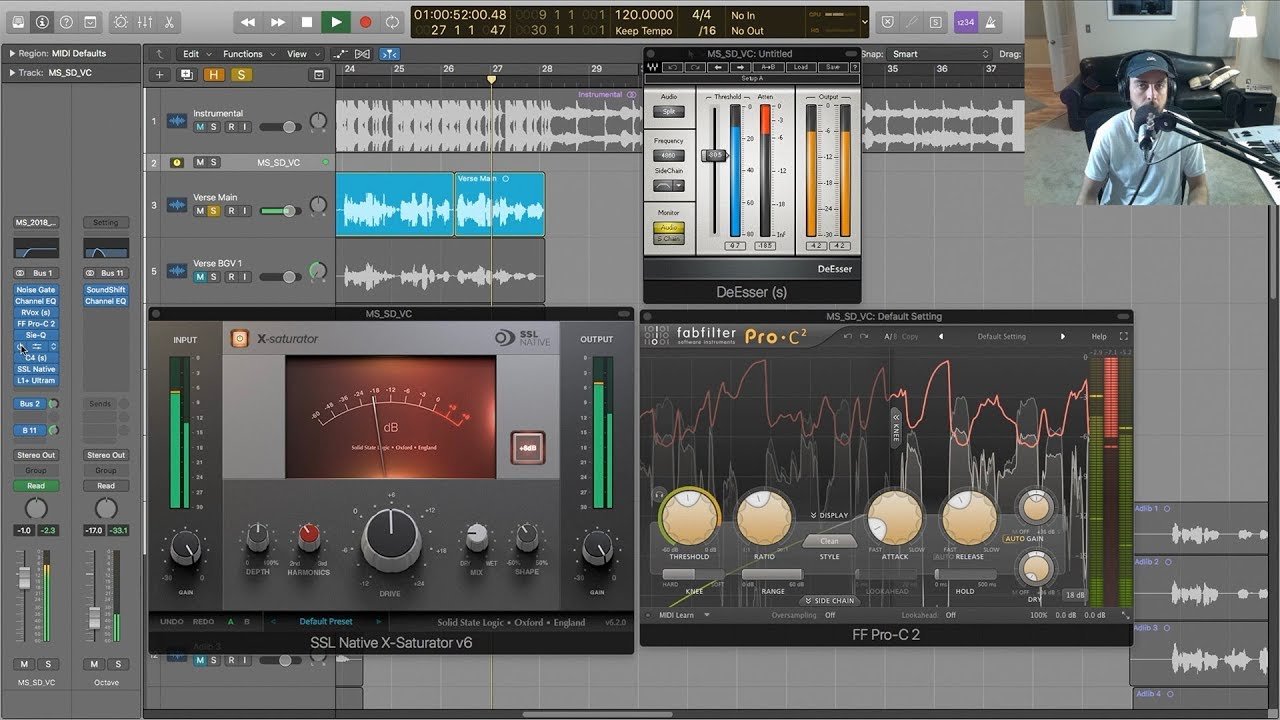Toggle the count-in 1234 button
1280x720 pixels.
coord(966,22)
